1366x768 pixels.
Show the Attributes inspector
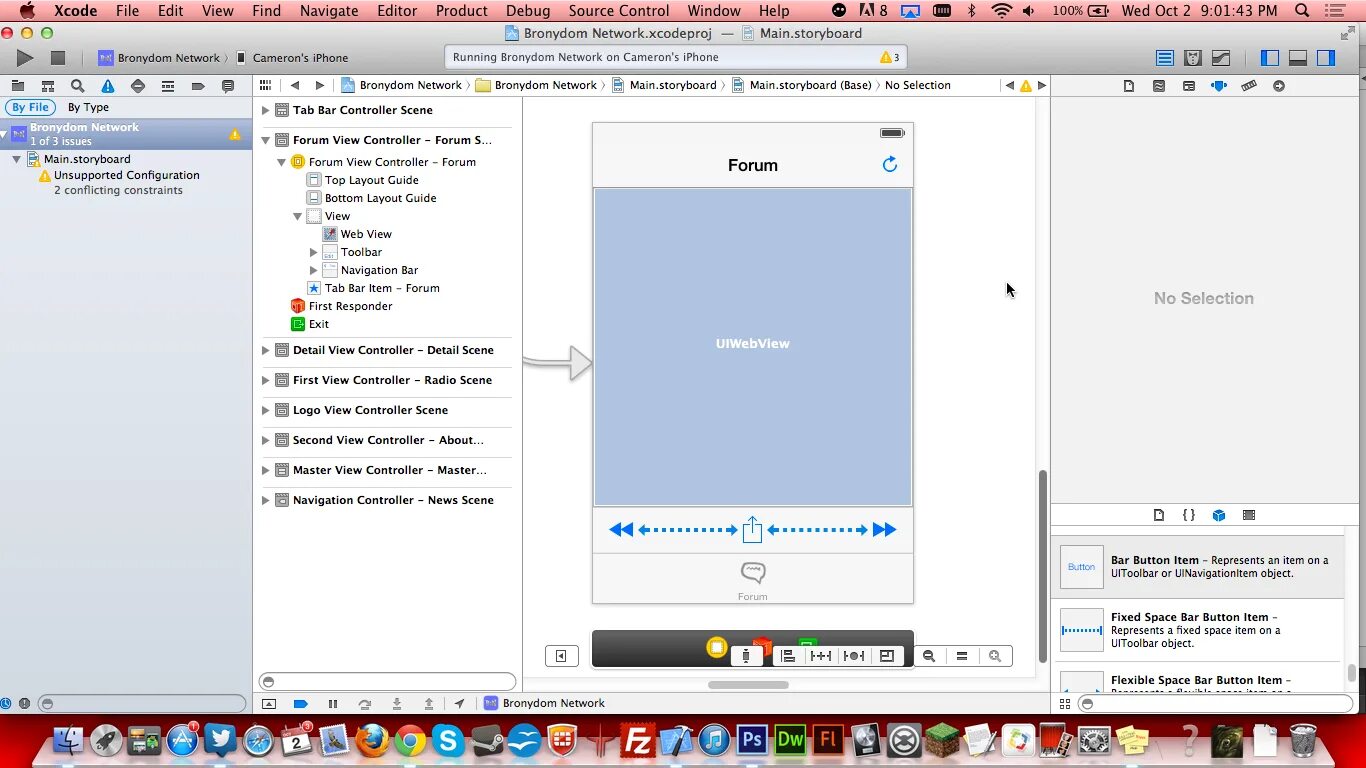1219,86
